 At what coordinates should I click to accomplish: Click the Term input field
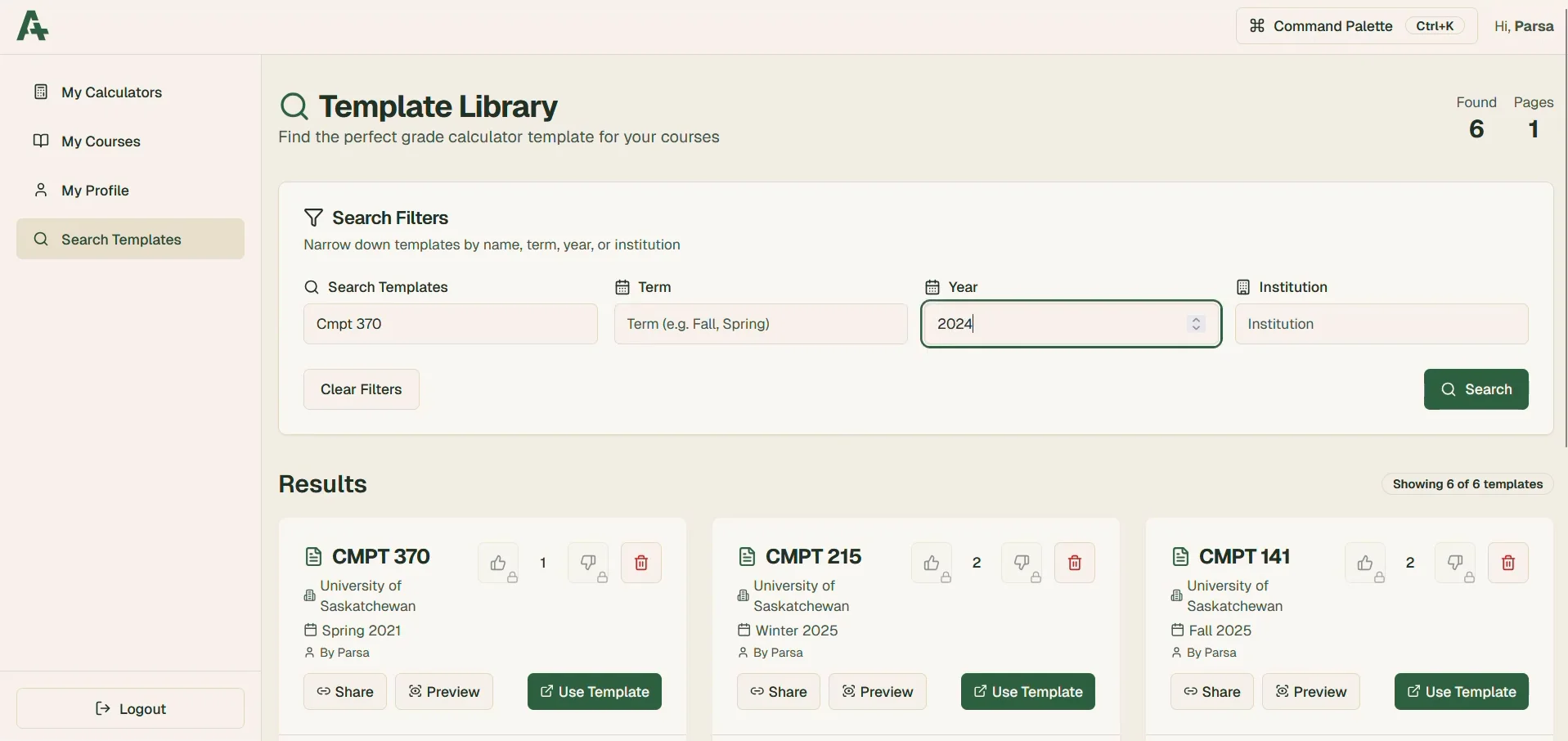tap(760, 324)
